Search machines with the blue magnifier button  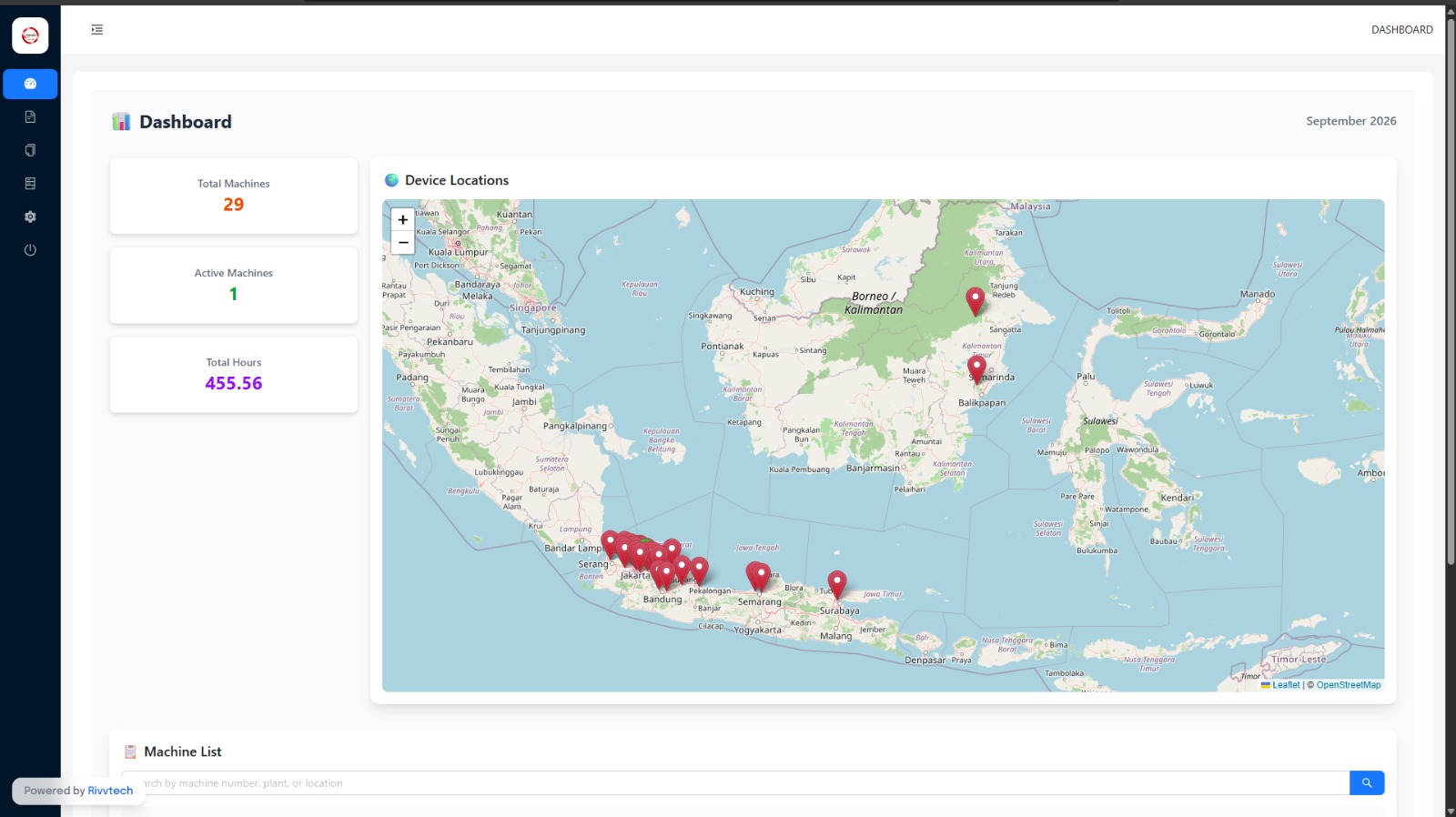[1367, 782]
